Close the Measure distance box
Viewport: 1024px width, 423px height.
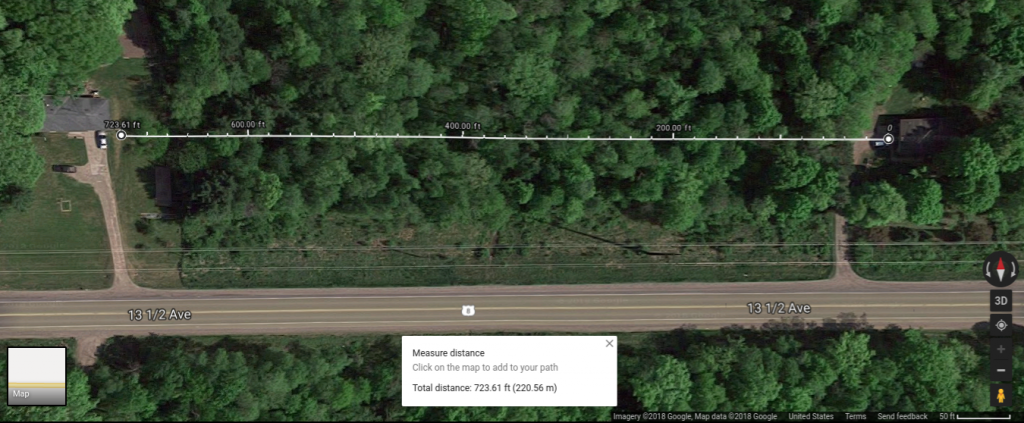coord(609,343)
